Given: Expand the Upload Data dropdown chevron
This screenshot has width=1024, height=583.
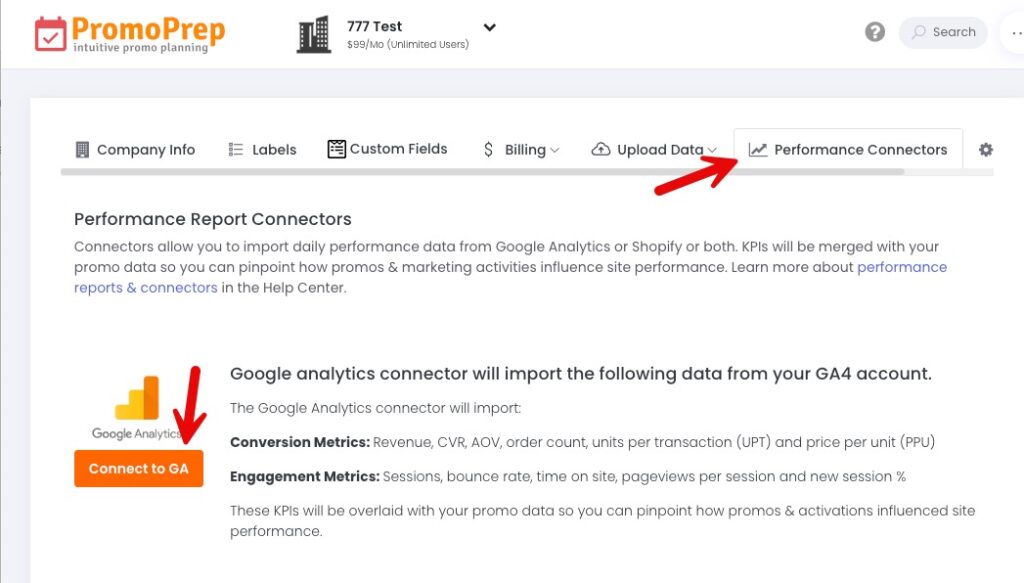Looking at the screenshot, I should [x=712, y=150].
